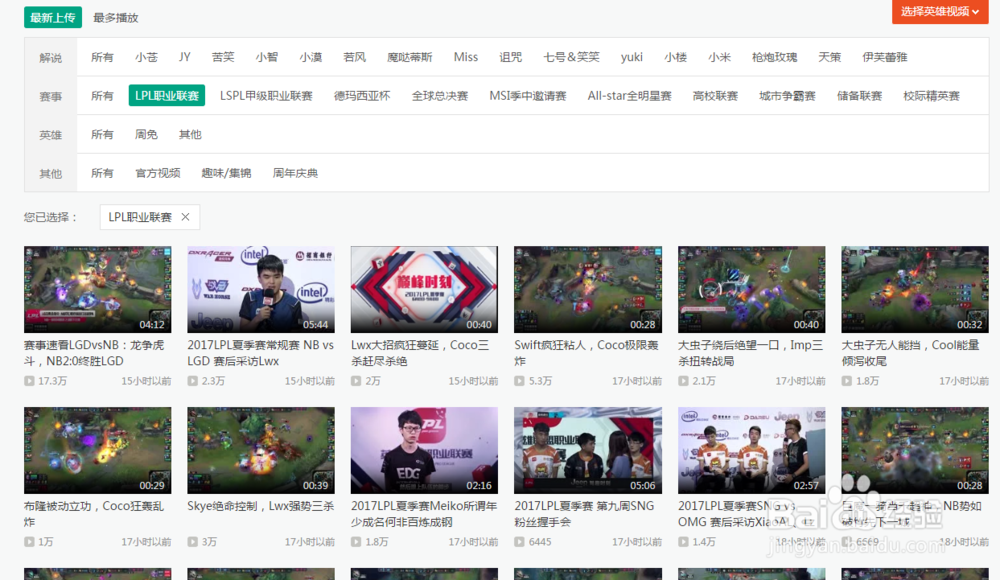
Task: Select commentator filter Miss
Action: (x=466, y=57)
